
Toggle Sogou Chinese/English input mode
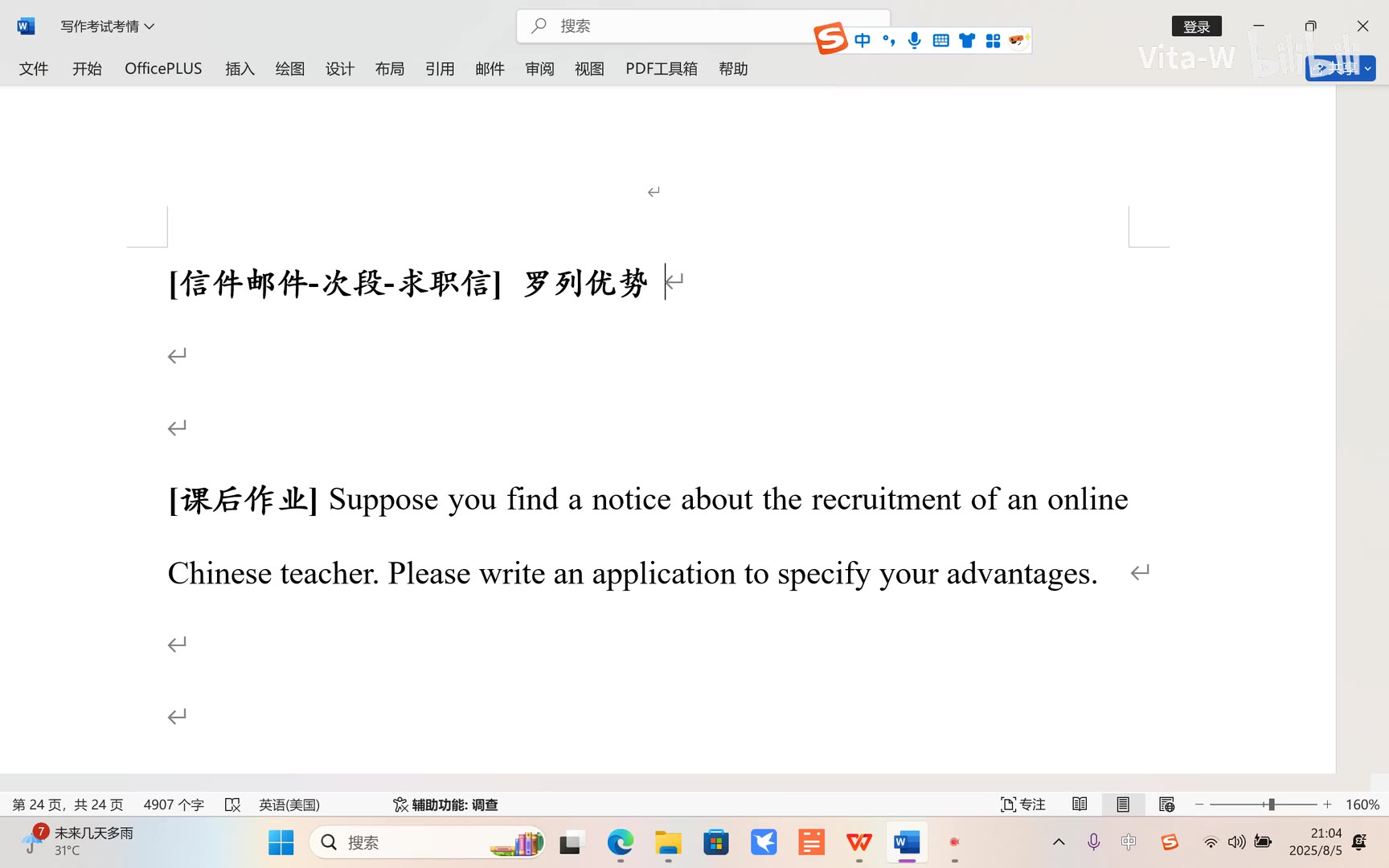(x=862, y=40)
